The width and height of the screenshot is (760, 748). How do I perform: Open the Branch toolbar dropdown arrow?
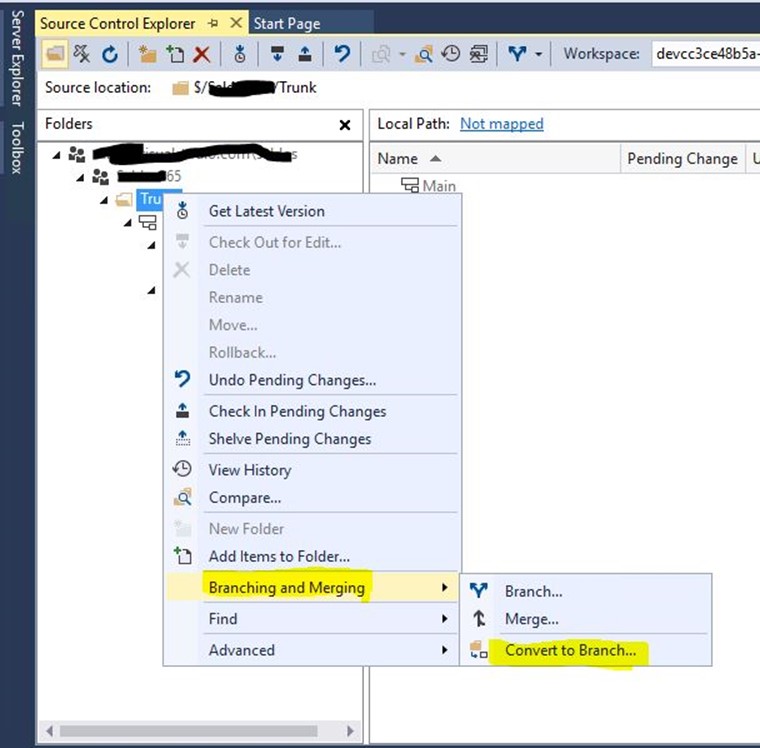[x=539, y=54]
